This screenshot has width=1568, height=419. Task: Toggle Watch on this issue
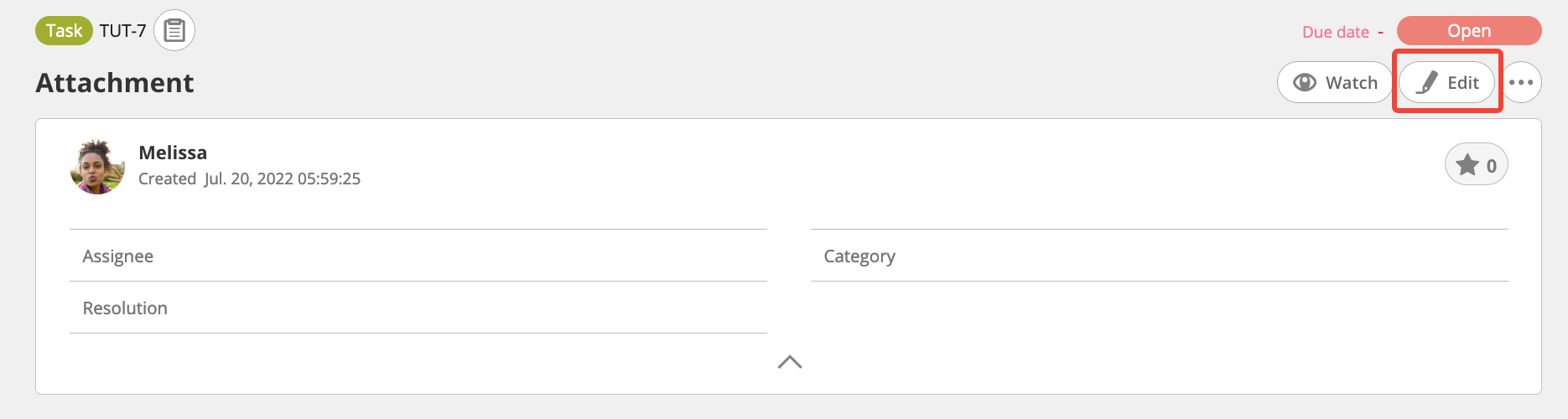point(1334,82)
